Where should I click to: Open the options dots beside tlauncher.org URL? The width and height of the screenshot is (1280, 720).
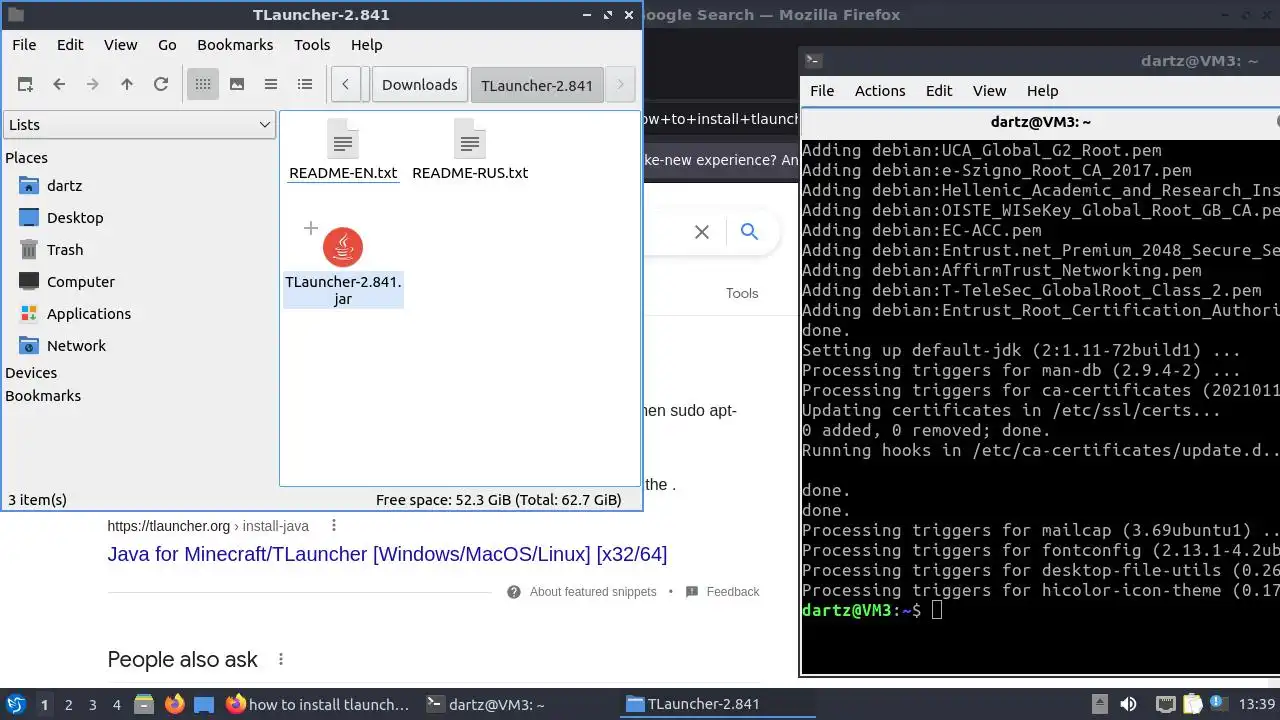334,526
